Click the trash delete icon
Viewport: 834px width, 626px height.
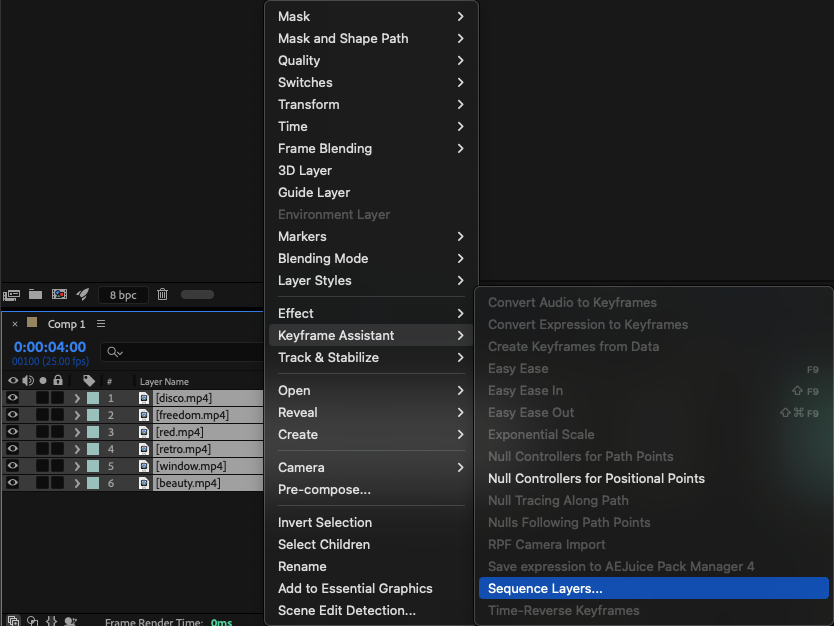tap(163, 294)
